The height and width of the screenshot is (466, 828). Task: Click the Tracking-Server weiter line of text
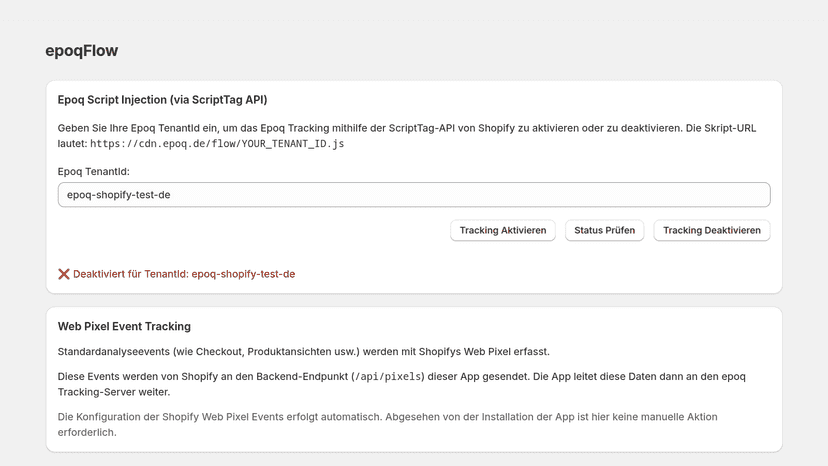click(114, 392)
